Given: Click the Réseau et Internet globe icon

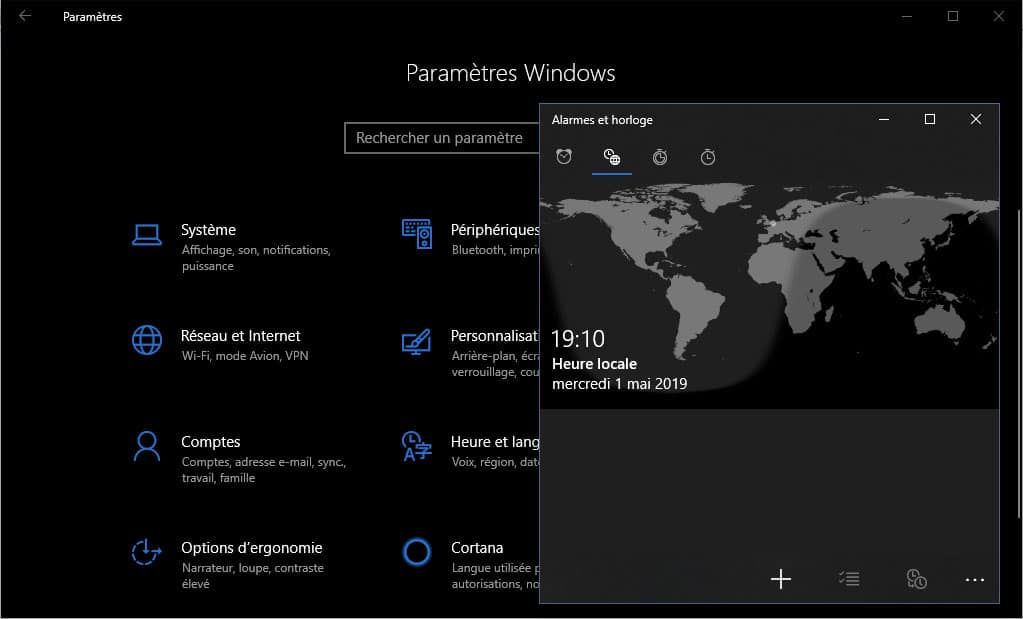Looking at the screenshot, I should [x=147, y=340].
